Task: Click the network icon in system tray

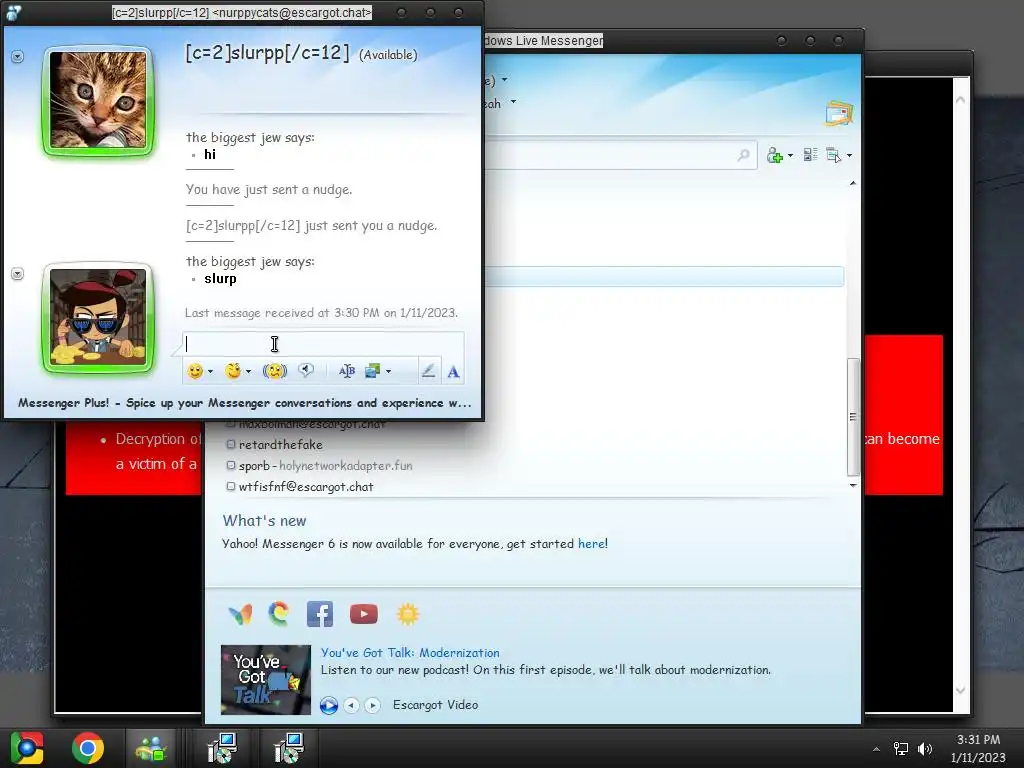Action: coord(901,748)
